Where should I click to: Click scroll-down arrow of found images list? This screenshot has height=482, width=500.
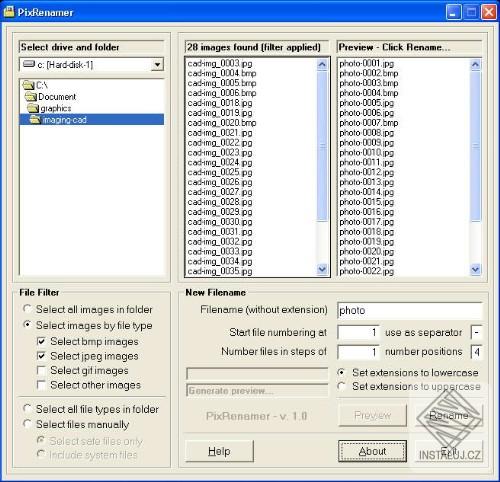click(x=322, y=269)
